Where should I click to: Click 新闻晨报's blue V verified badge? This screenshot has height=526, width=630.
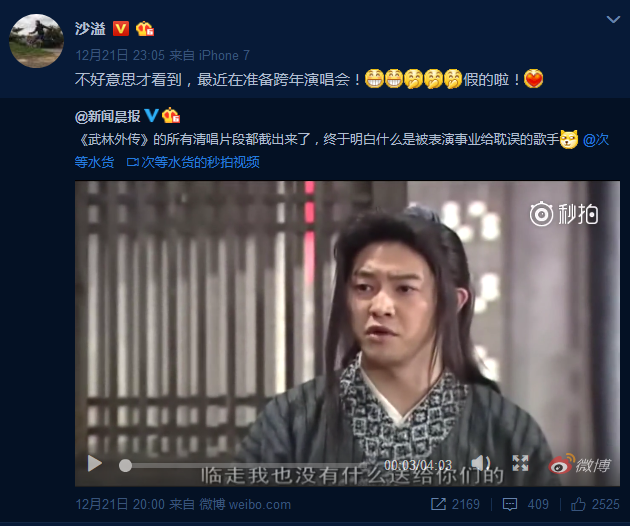click(x=151, y=116)
